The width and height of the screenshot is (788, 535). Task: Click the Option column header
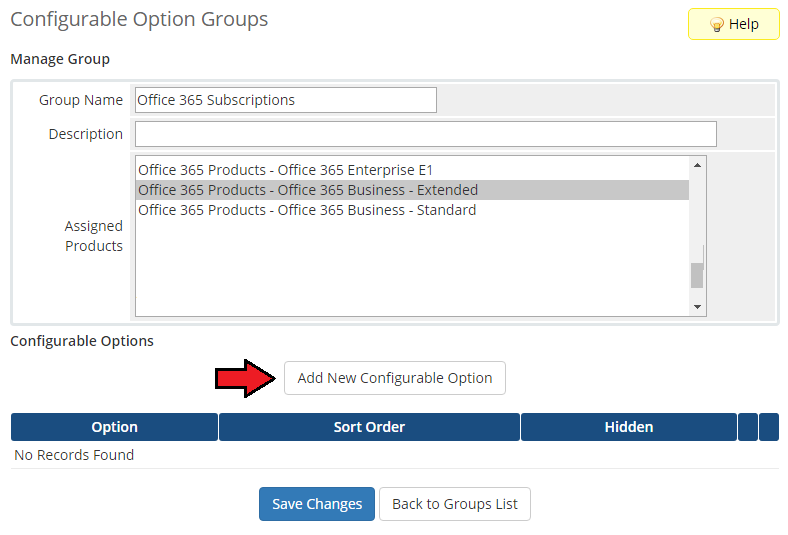coord(114,427)
